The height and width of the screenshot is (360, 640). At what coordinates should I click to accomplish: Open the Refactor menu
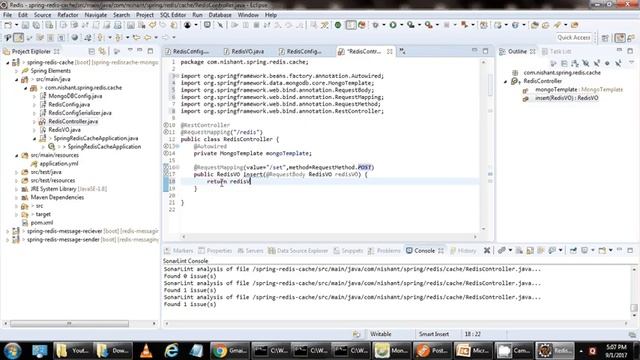click(67, 15)
